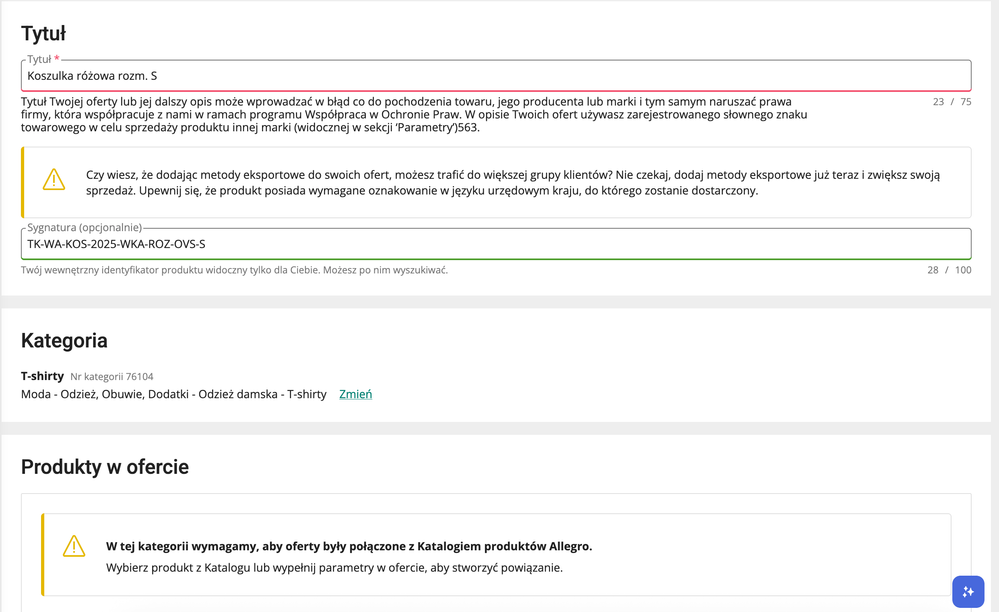Click warning icon in export methods notice
This screenshot has height=612, width=999.
(54, 179)
